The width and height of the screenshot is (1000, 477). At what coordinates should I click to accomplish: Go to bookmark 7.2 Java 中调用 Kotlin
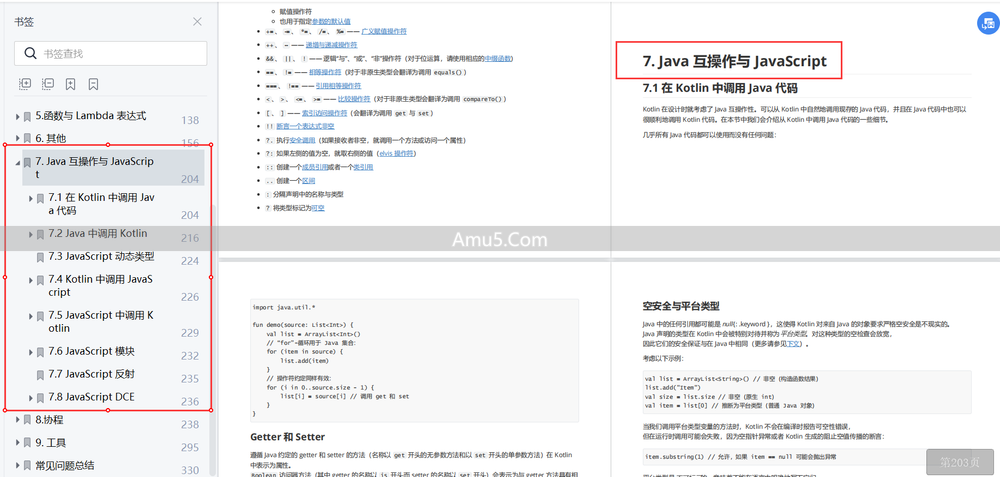point(98,233)
